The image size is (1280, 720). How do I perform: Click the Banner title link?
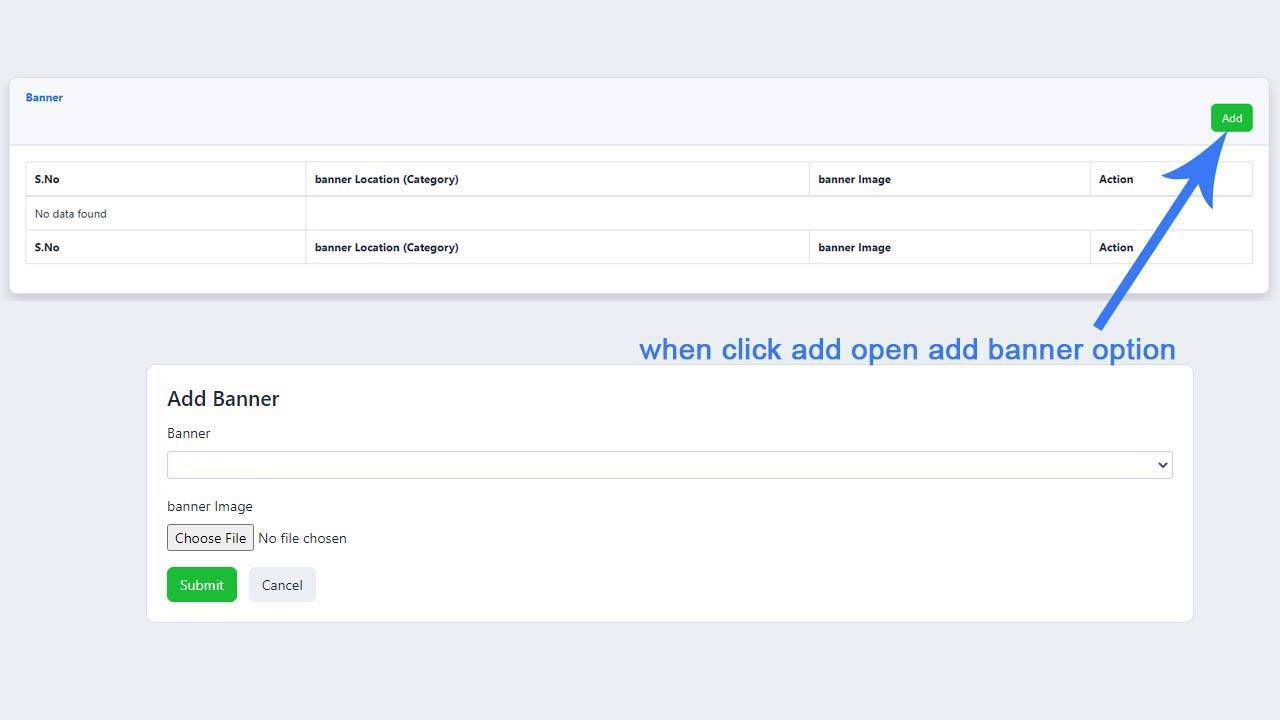[x=44, y=97]
